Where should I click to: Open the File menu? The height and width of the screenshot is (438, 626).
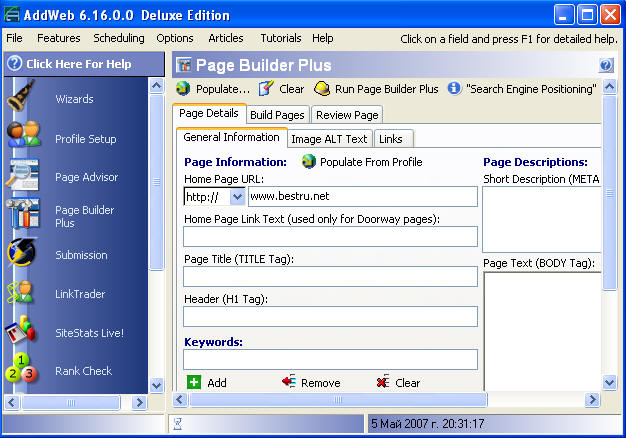pos(14,38)
